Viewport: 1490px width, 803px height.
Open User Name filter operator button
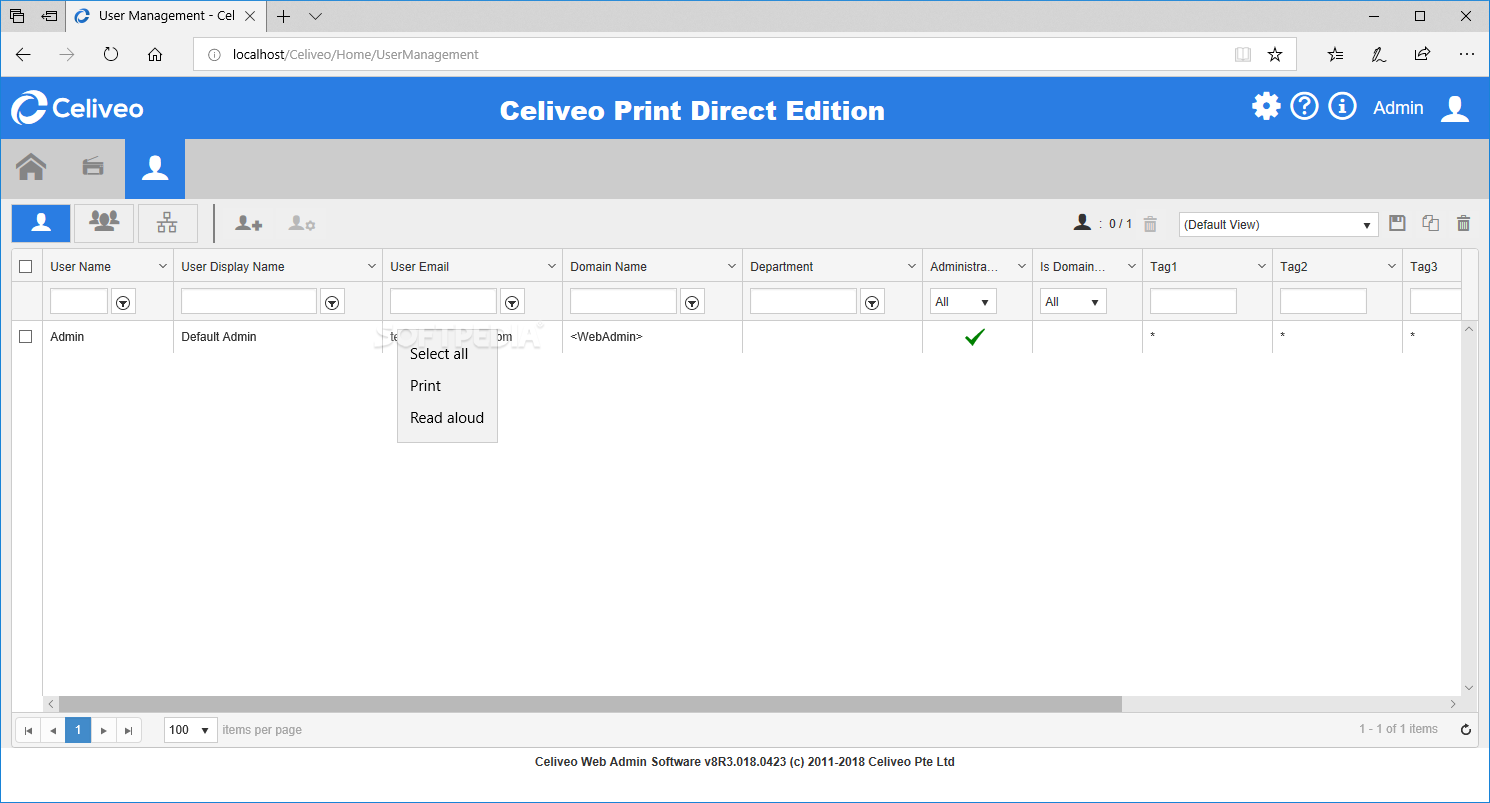[x=123, y=302]
